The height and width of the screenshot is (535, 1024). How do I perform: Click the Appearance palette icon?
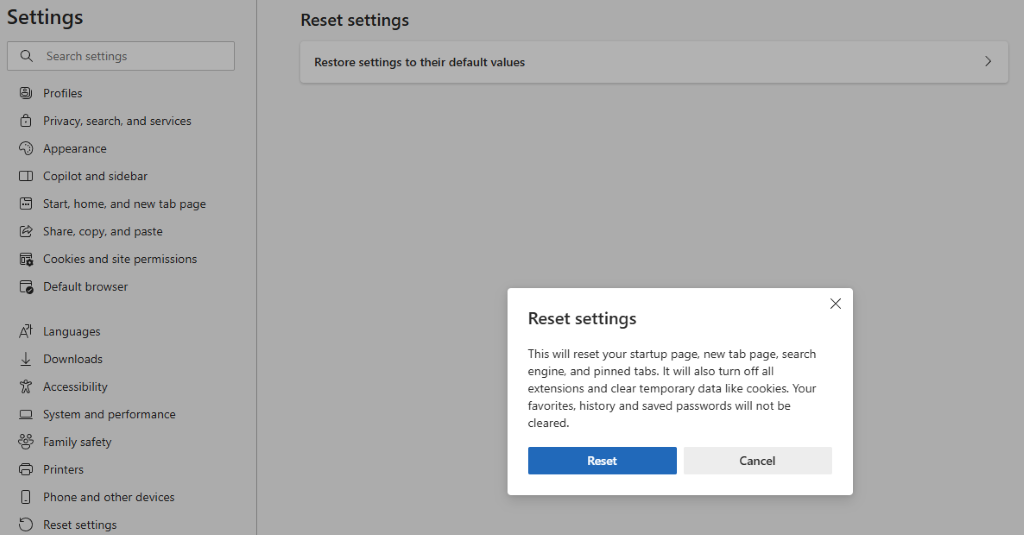(25, 148)
